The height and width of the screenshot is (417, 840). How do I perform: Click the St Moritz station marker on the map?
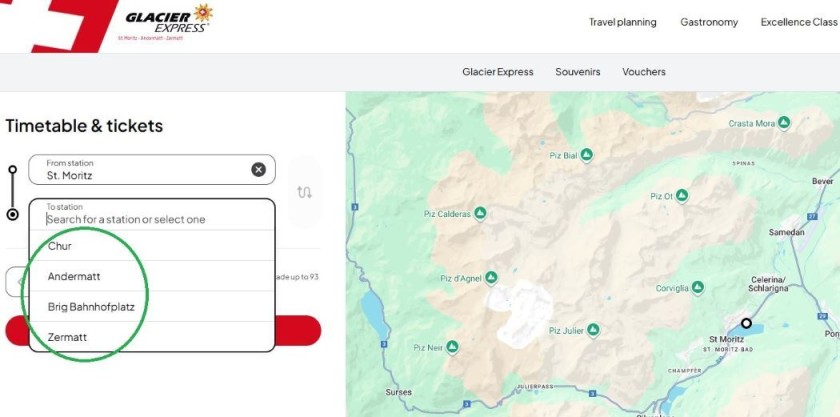[746, 323]
